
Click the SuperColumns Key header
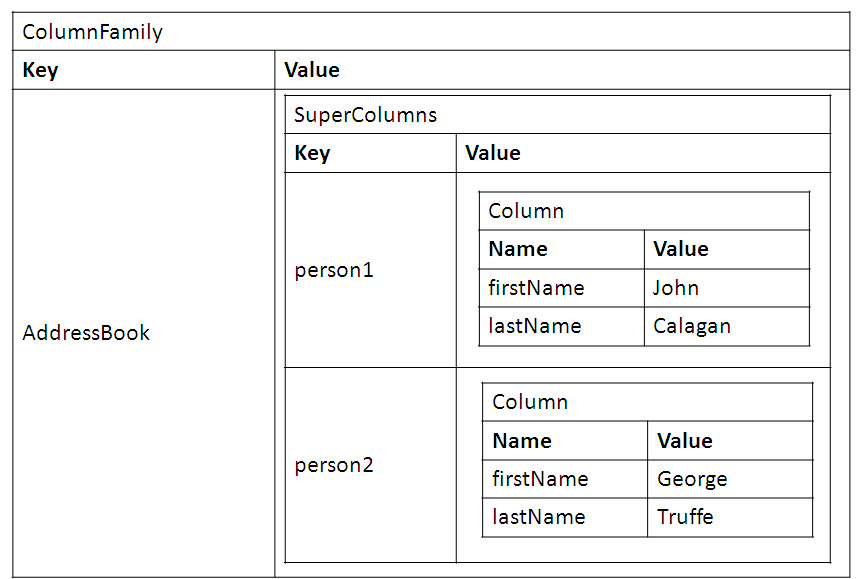tap(312, 153)
